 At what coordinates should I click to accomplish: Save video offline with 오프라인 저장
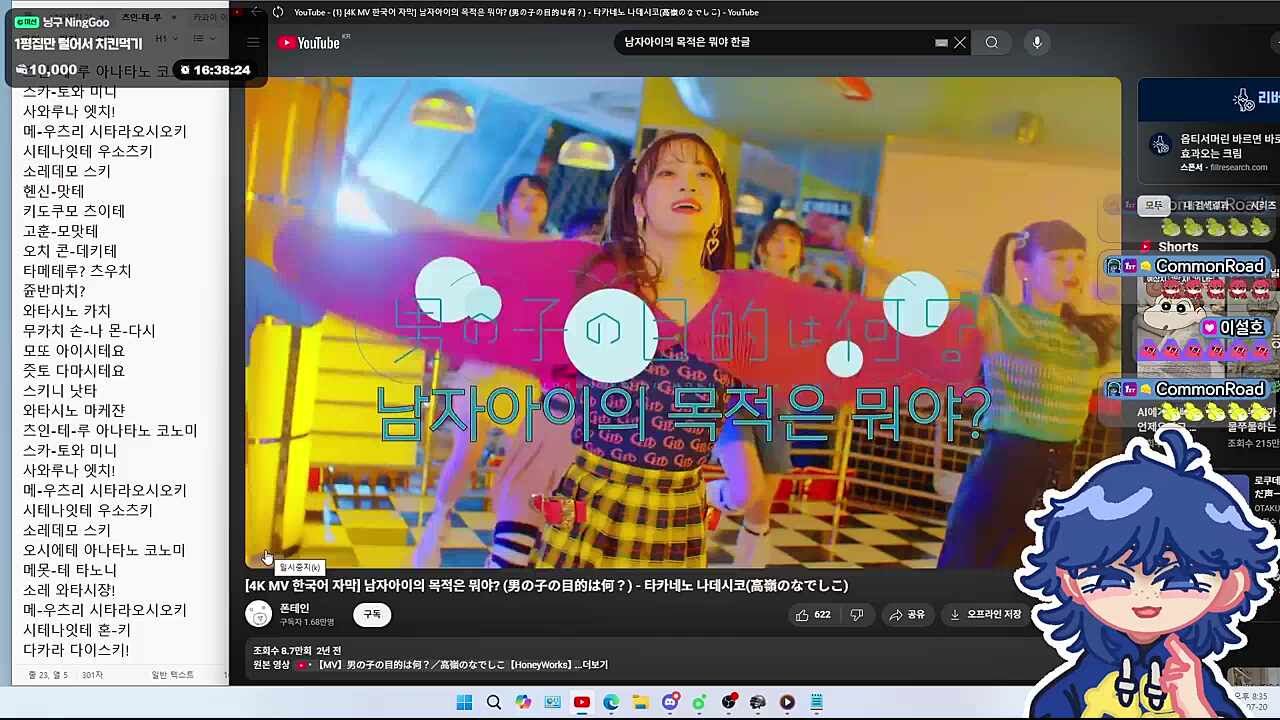tap(986, 615)
